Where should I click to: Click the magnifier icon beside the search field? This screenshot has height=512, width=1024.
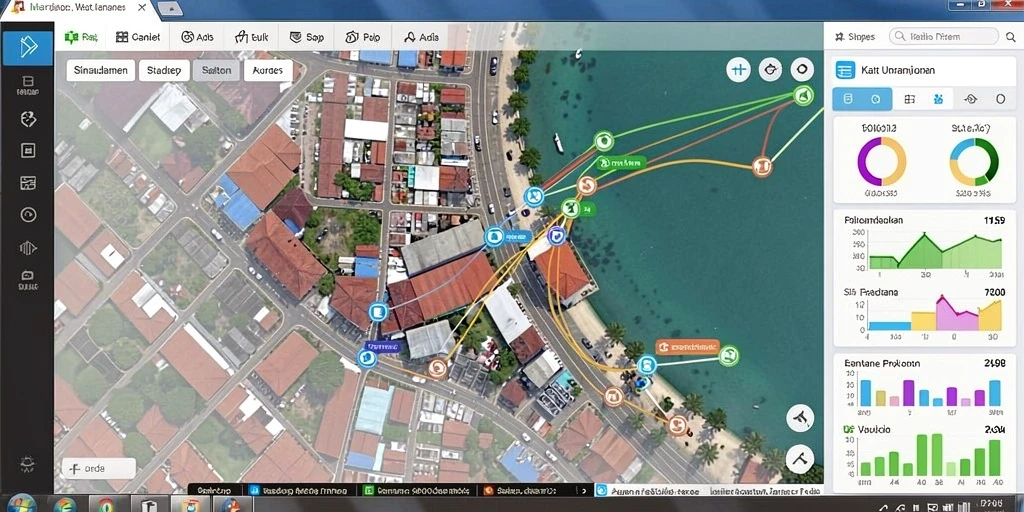1011,37
